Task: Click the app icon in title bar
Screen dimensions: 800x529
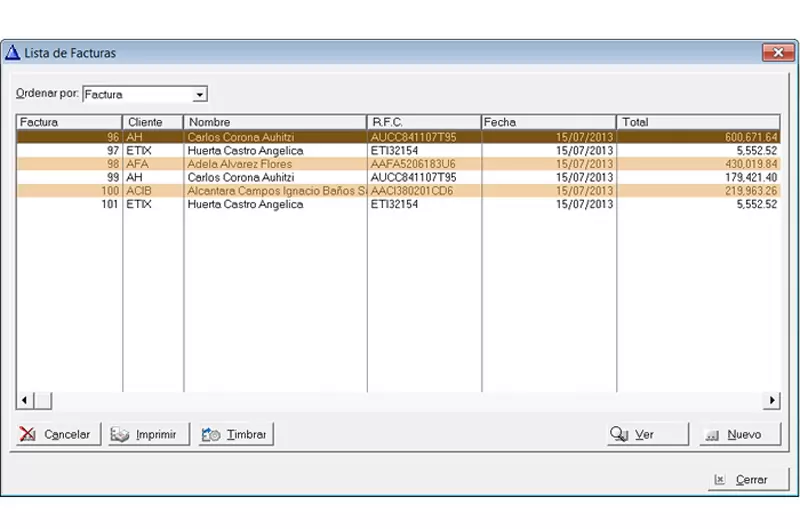Action: 13,52
